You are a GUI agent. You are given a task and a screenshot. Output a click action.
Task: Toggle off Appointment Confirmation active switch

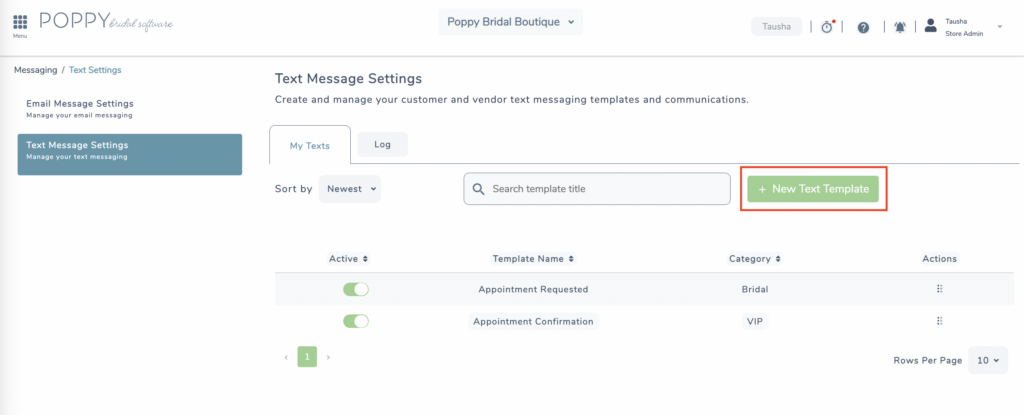356,321
